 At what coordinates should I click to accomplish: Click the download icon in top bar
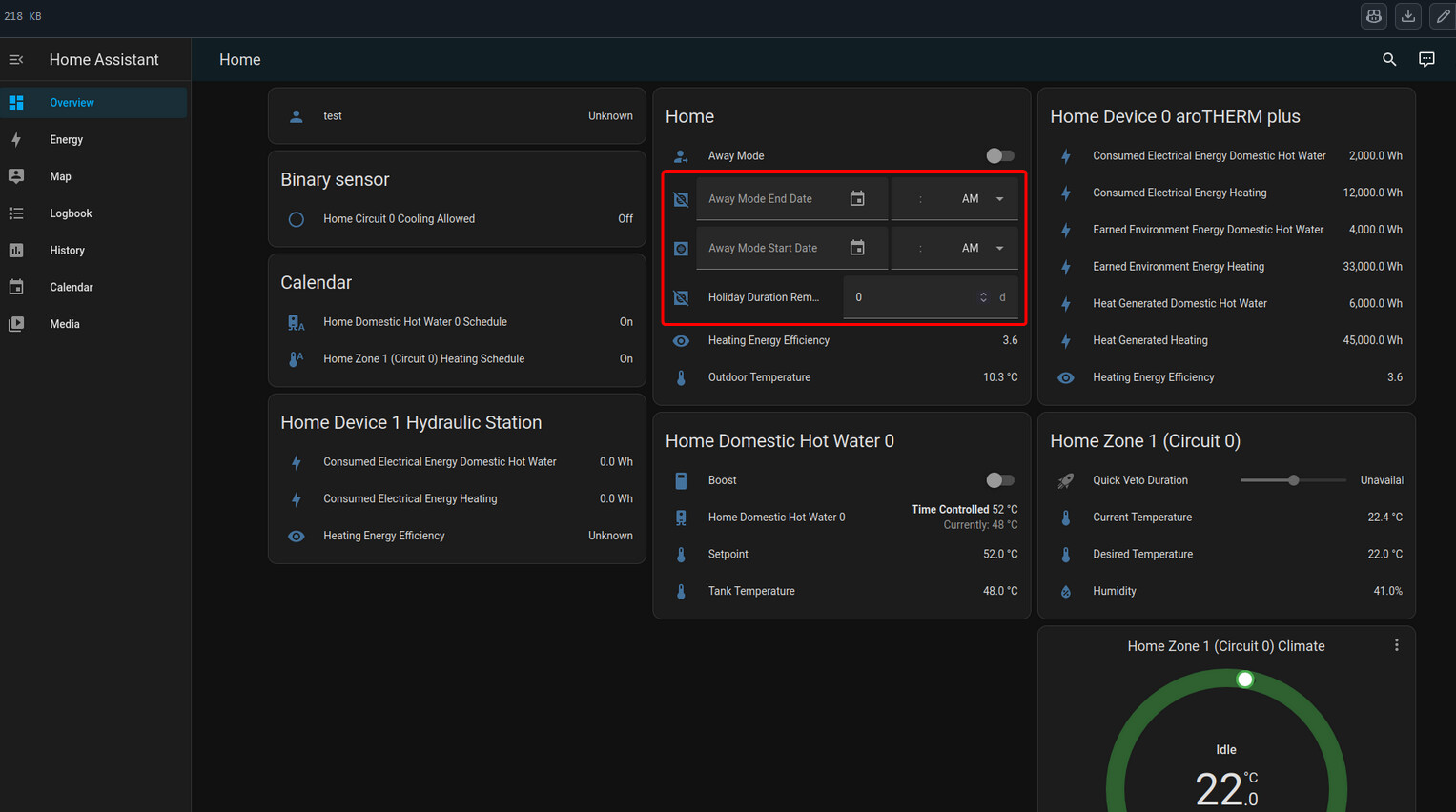click(1408, 16)
